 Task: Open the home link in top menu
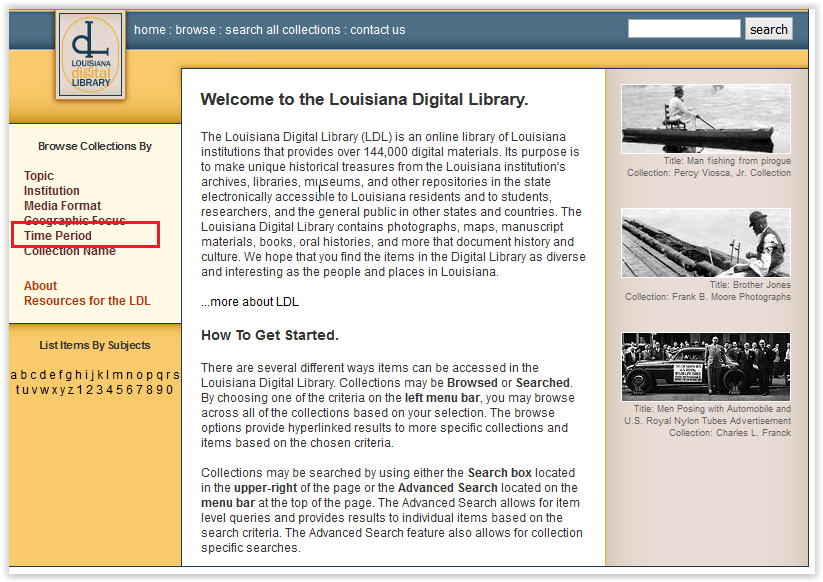(x=150, y=30)
